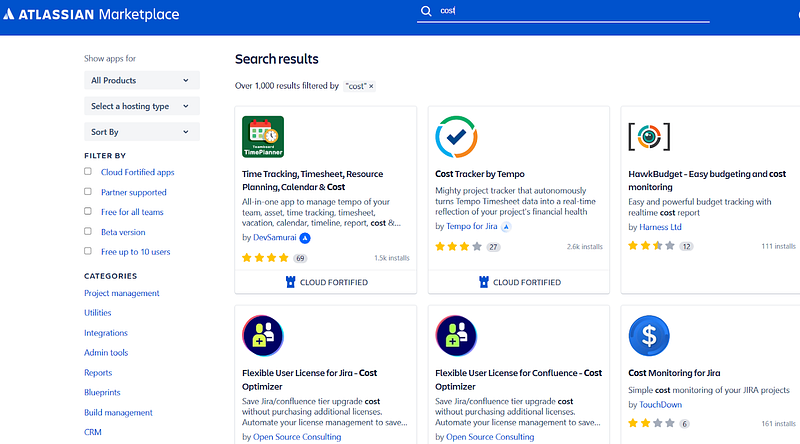This screenshot has width=800, height=444.
Task: Open the Cost Tracker by Tempo checkmark icon
Action: (456, 137)
